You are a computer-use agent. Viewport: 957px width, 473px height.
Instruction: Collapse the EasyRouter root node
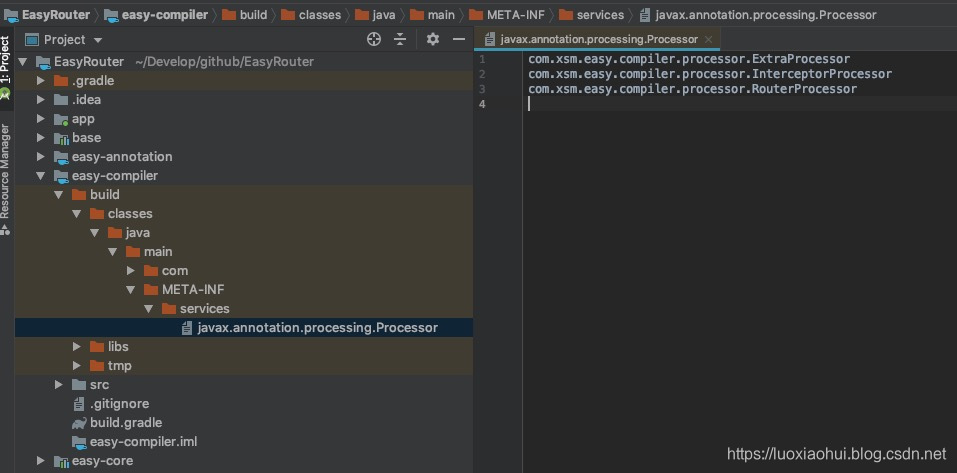[23, 62]
